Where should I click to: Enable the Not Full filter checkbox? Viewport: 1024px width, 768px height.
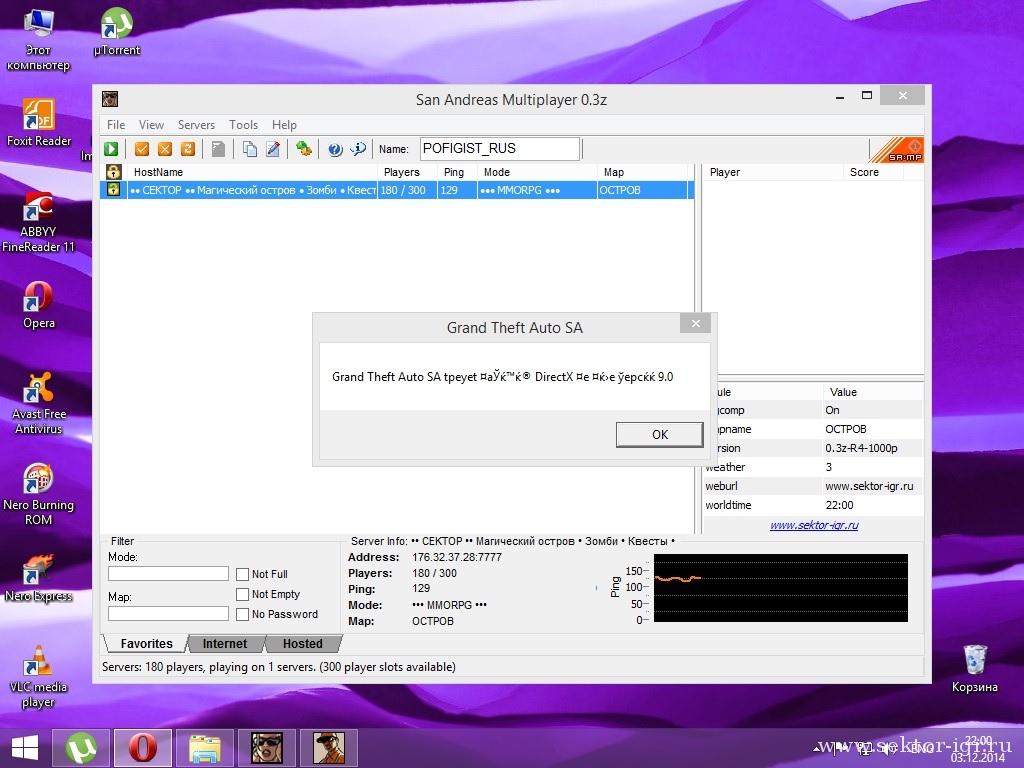point(242,574)
